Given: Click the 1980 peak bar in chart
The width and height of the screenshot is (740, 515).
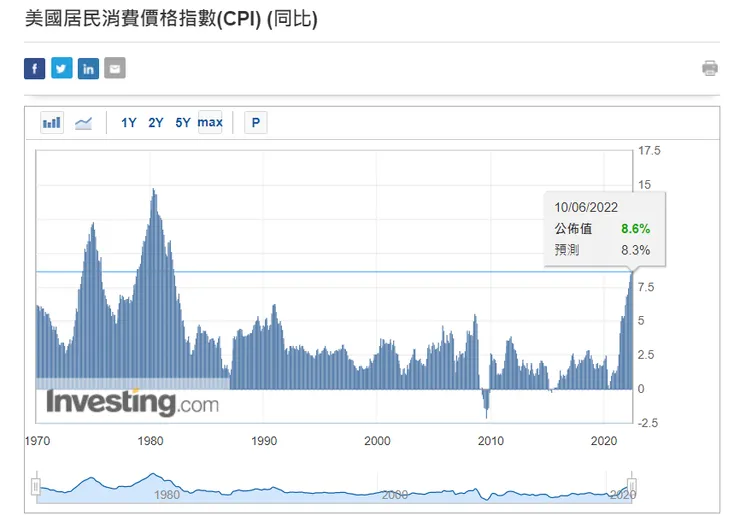Looking at the screenshot, I should tap(154, 288).
